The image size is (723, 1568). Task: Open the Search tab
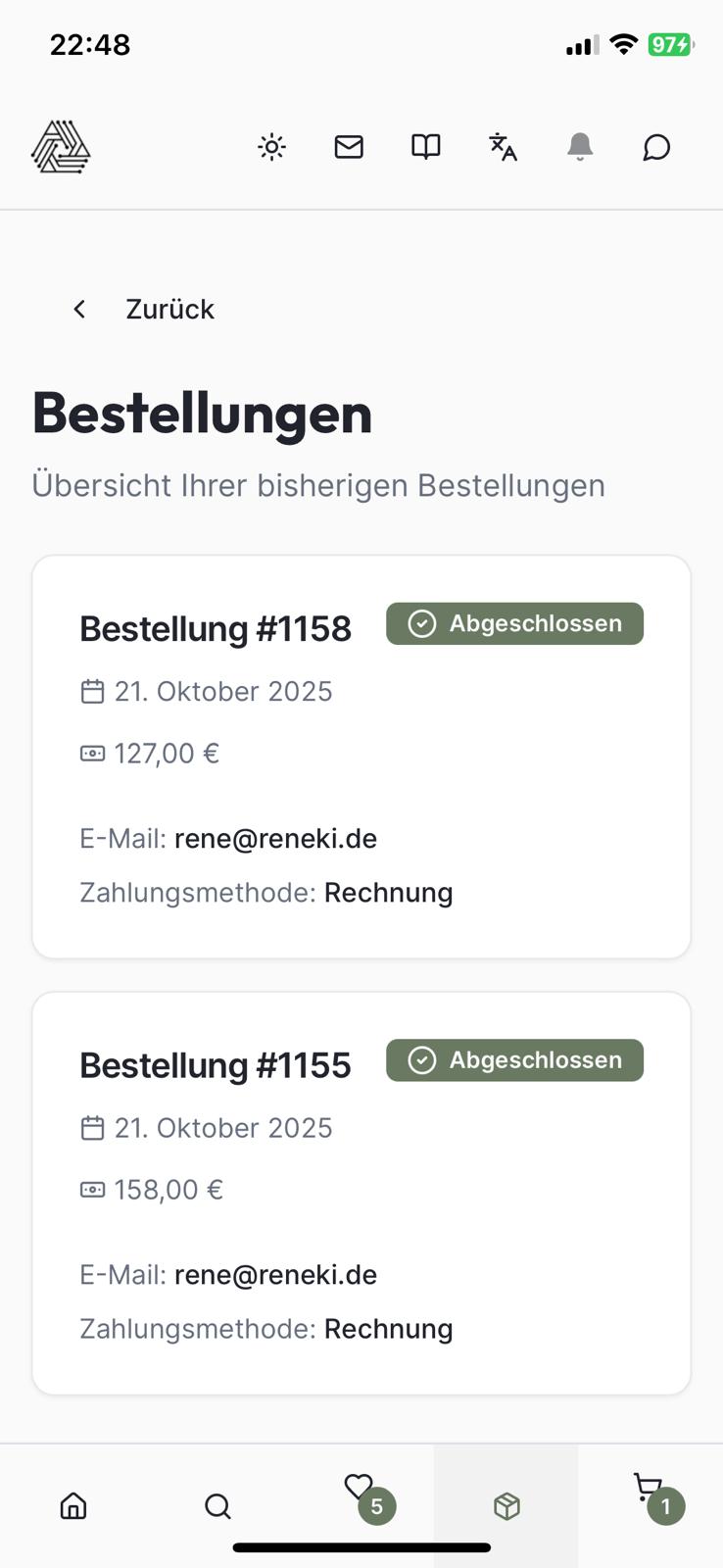(217, 1505)
